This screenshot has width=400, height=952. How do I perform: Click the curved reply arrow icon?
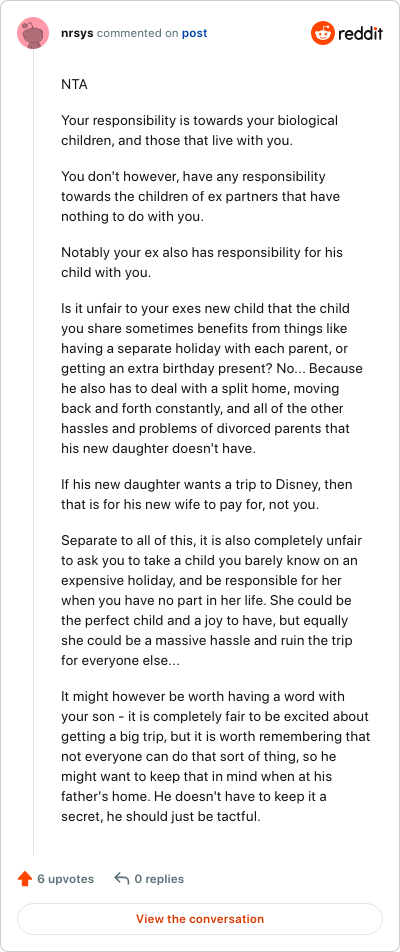(x=121, y=879)
